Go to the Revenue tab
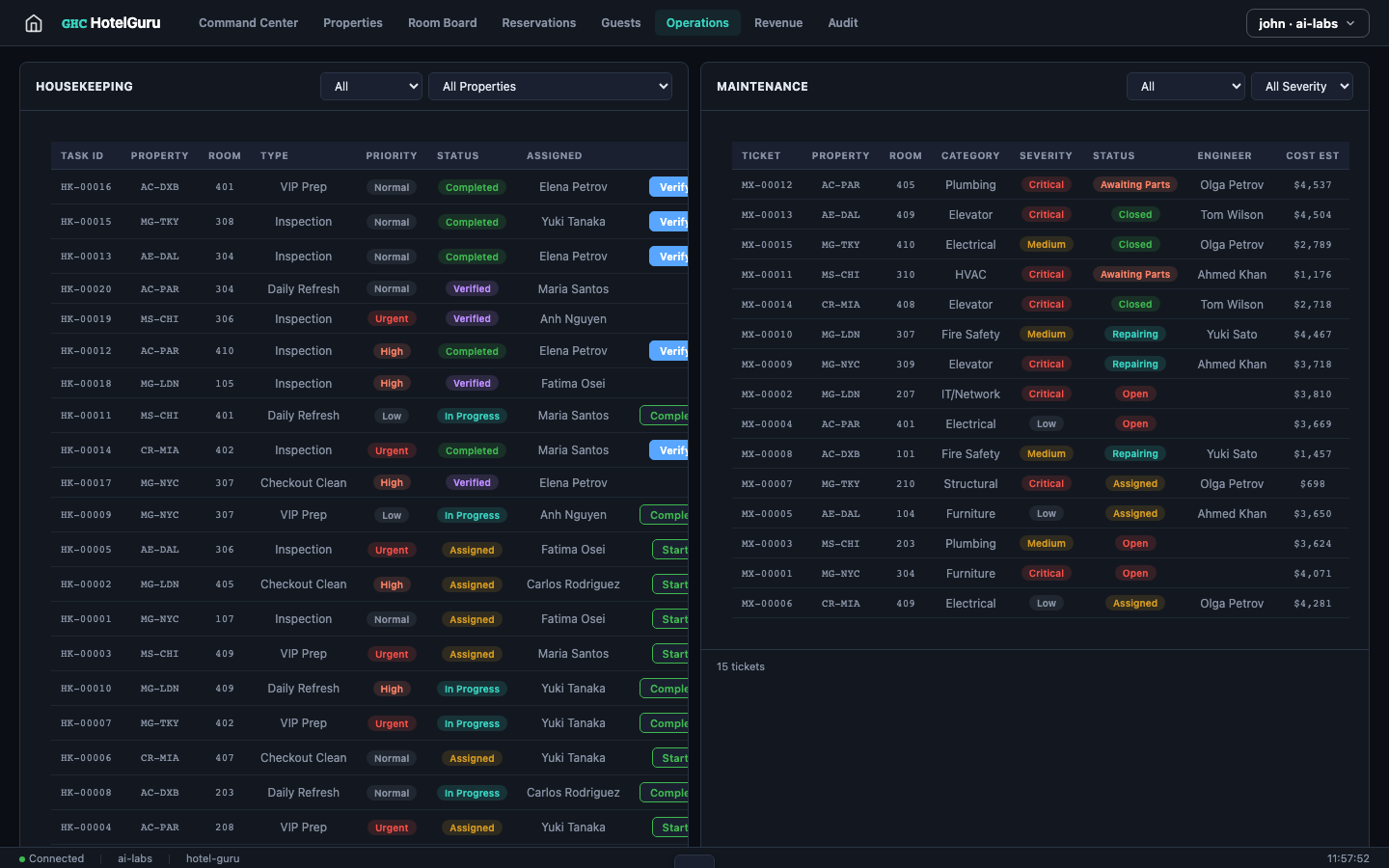 (778, 22)
